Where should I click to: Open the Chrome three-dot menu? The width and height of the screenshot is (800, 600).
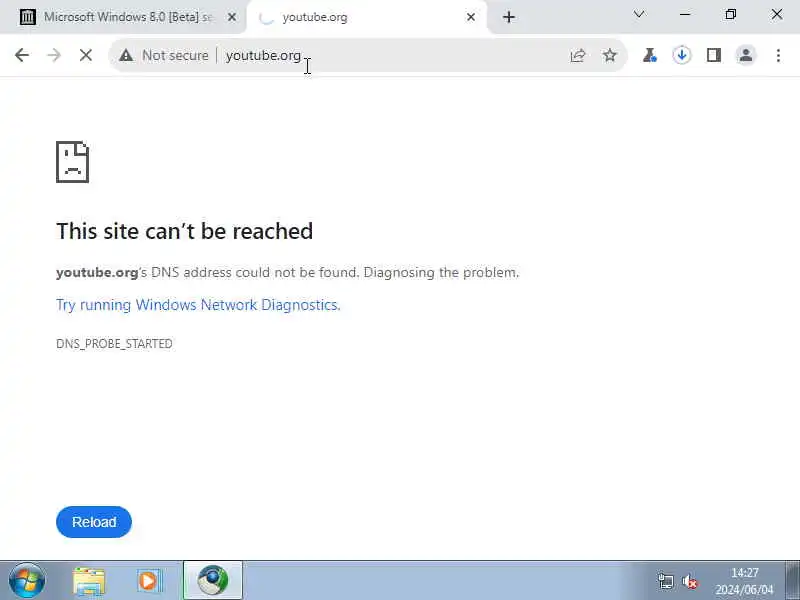778,55
